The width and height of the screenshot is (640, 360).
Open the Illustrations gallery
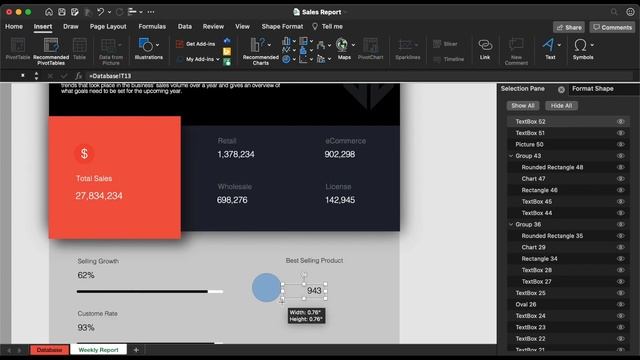(x=149, y=49)
